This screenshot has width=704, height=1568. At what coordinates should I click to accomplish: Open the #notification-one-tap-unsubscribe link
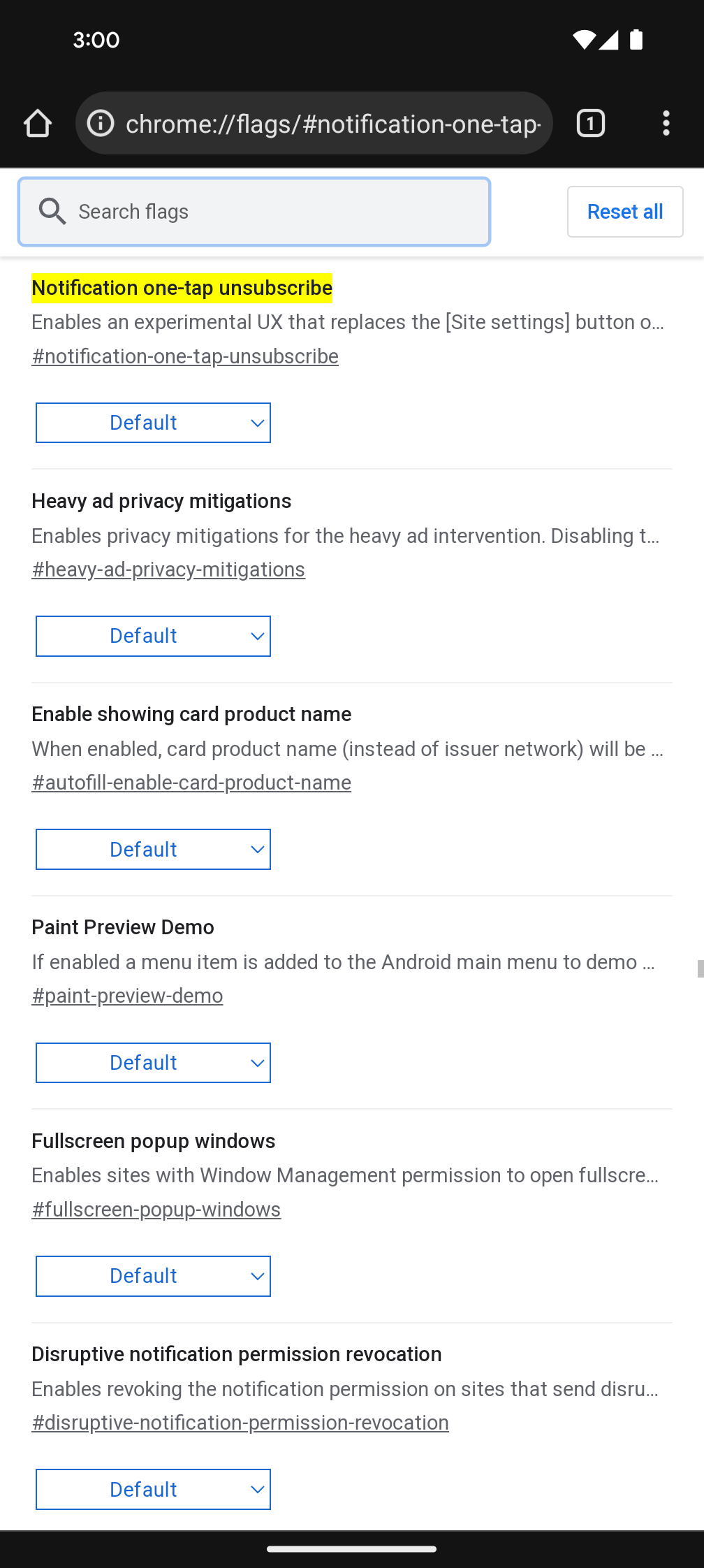tap(184, 356)
